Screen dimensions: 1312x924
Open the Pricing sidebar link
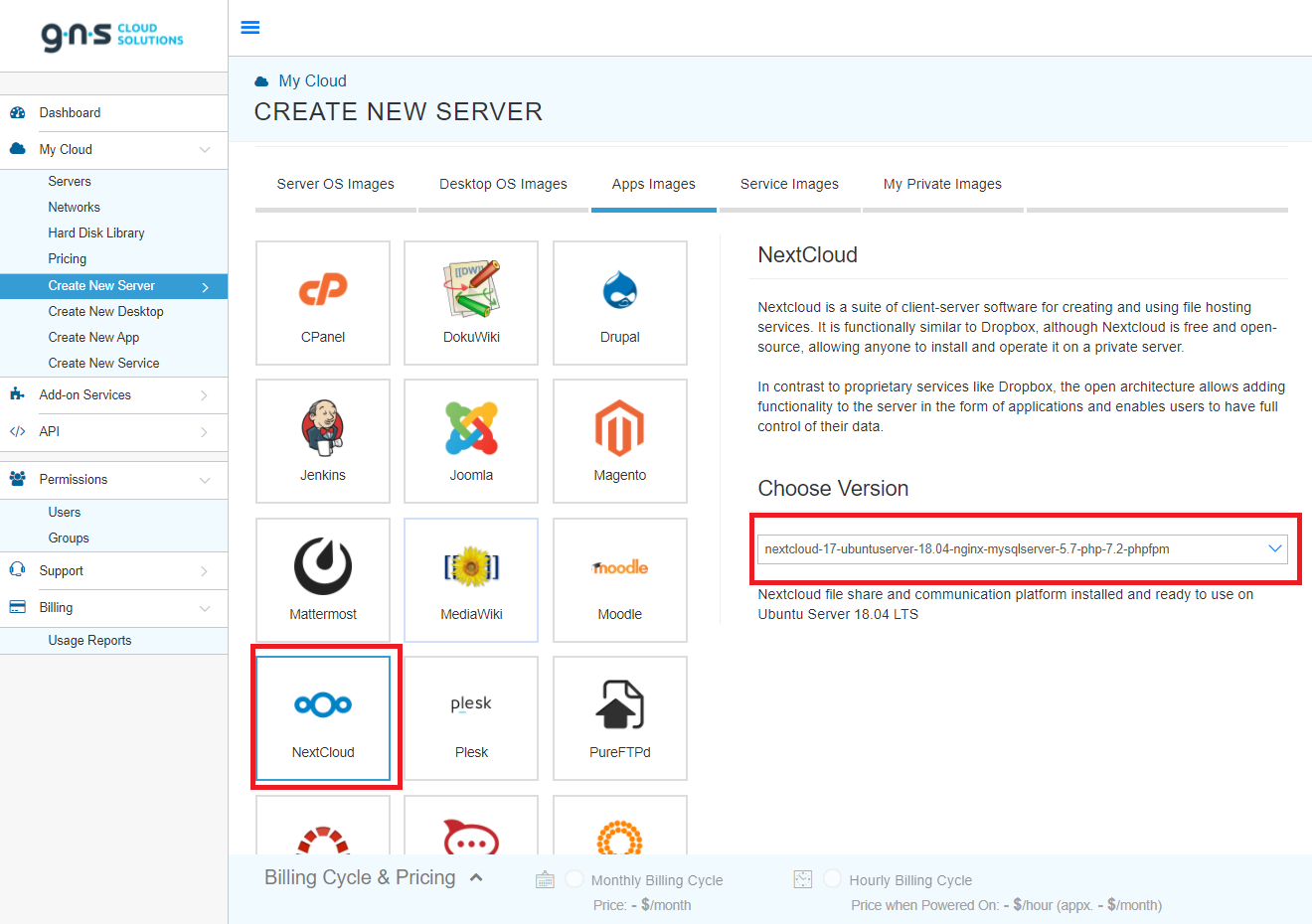[68, 258]
